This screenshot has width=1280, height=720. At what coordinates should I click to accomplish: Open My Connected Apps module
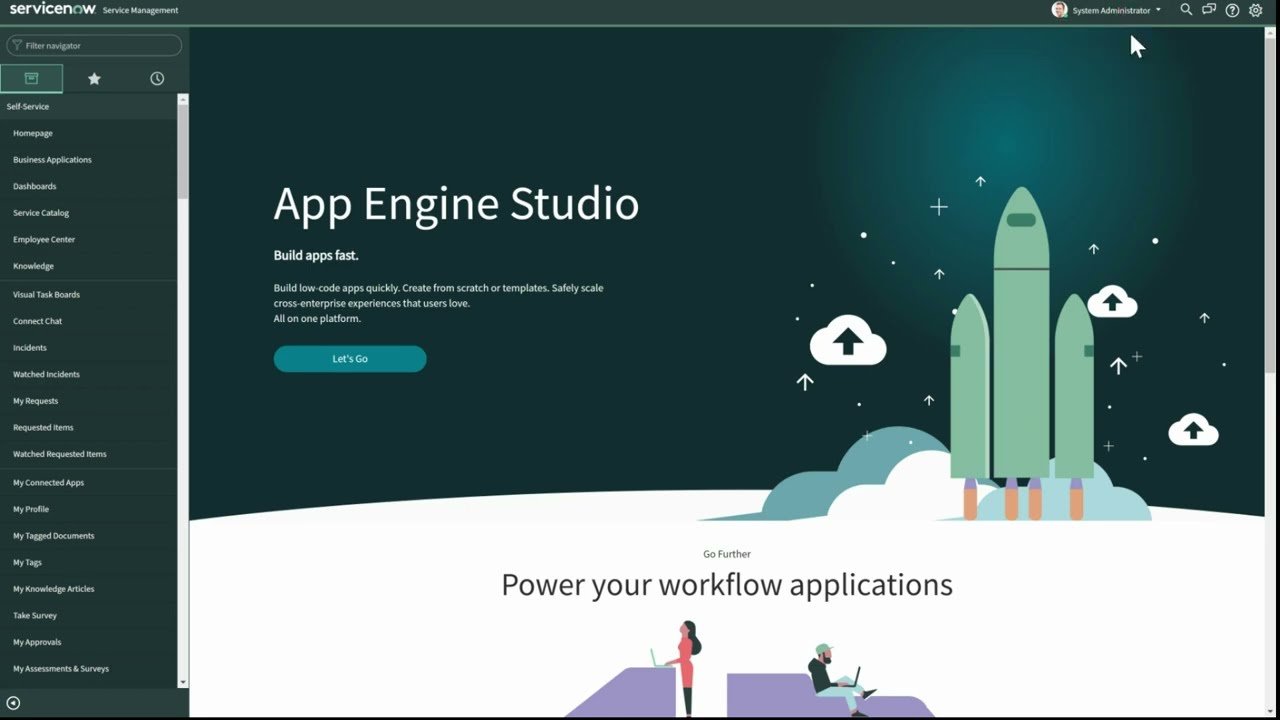(x=48, y=483)
